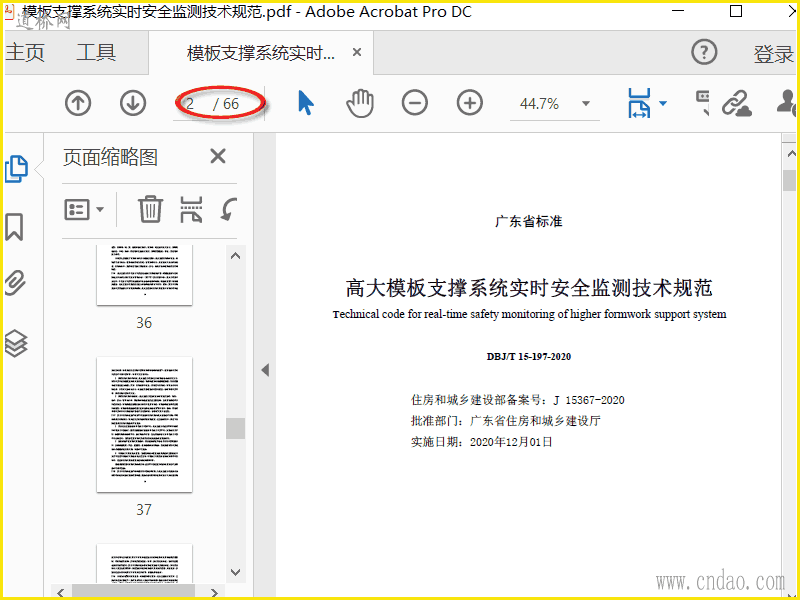Click the document scroll up arrow
This screenshot has width=800, height=600.
(x=791, y=154)
